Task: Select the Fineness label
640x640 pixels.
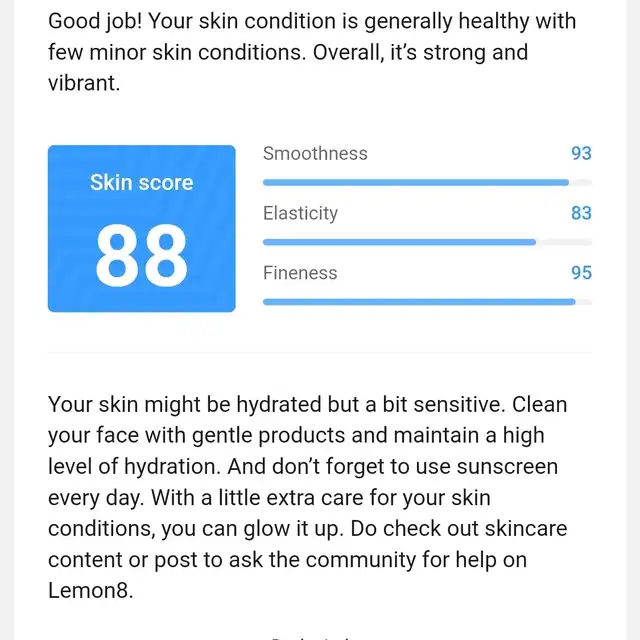Action: click(300, 273)
